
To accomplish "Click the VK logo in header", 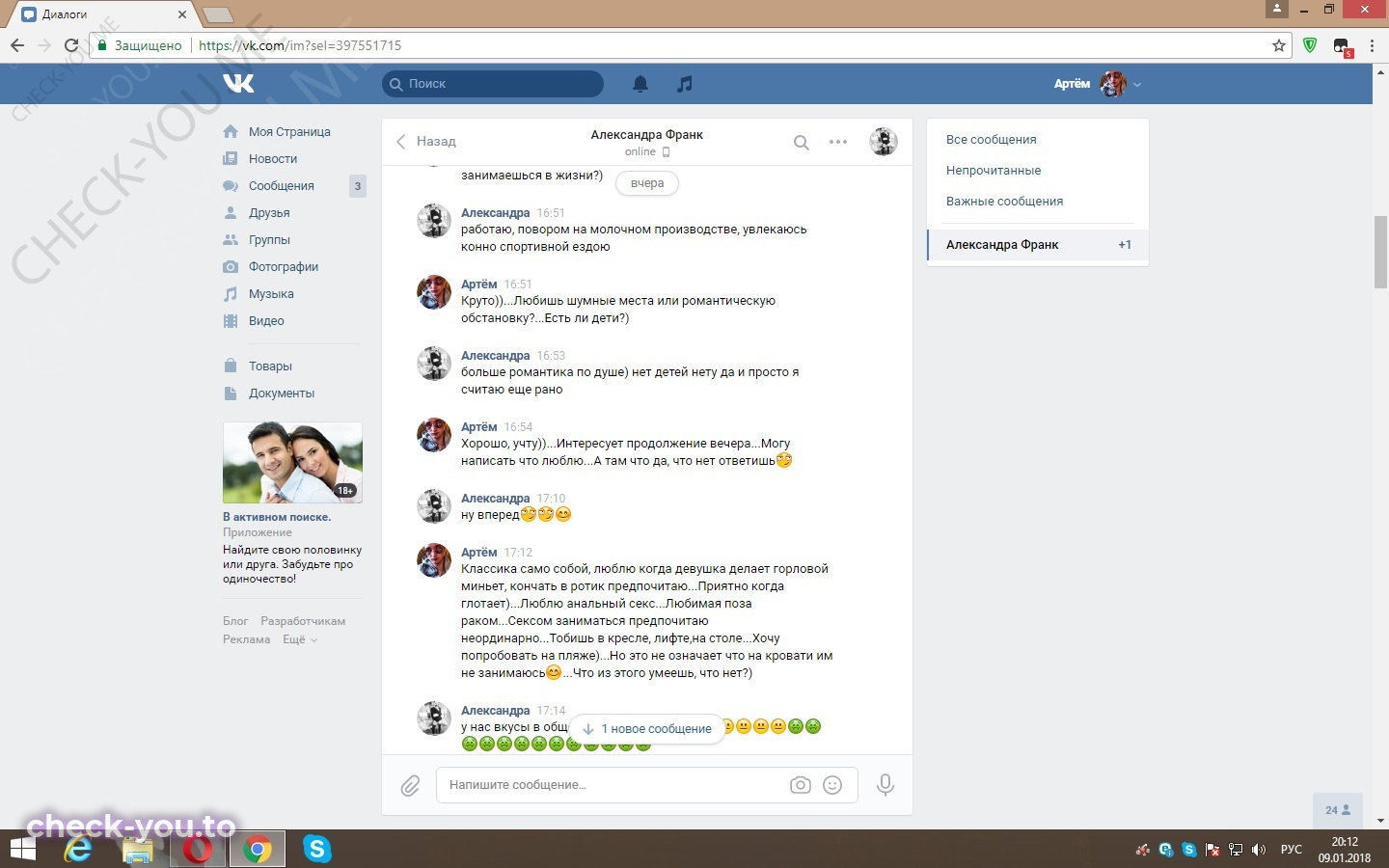I will pos(238,84).
